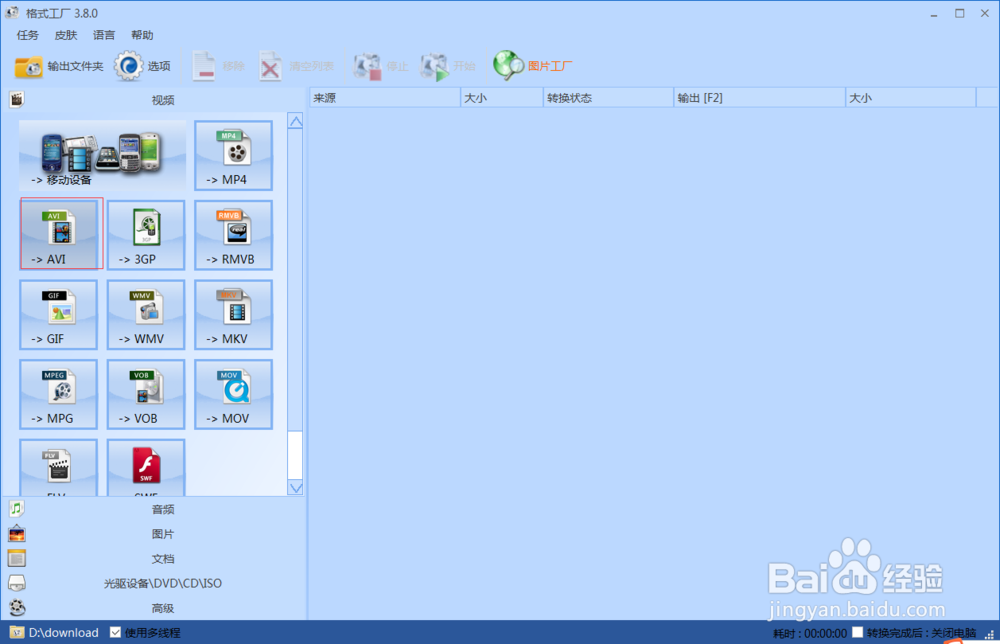1000x644 pixels.
Task: Toggle shutdown after conversion (关闭电脑) checkbox
Action: click(858, 633)
